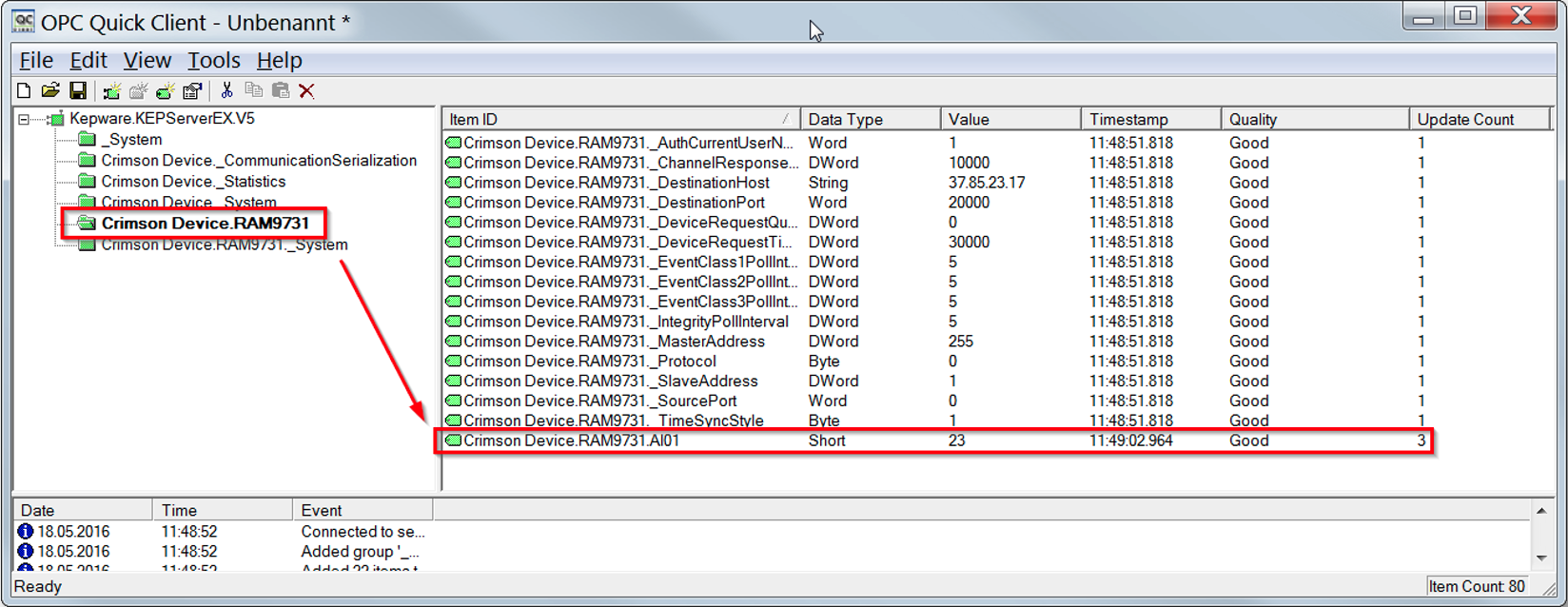Click the String data type cell

[x=828, y=183]
